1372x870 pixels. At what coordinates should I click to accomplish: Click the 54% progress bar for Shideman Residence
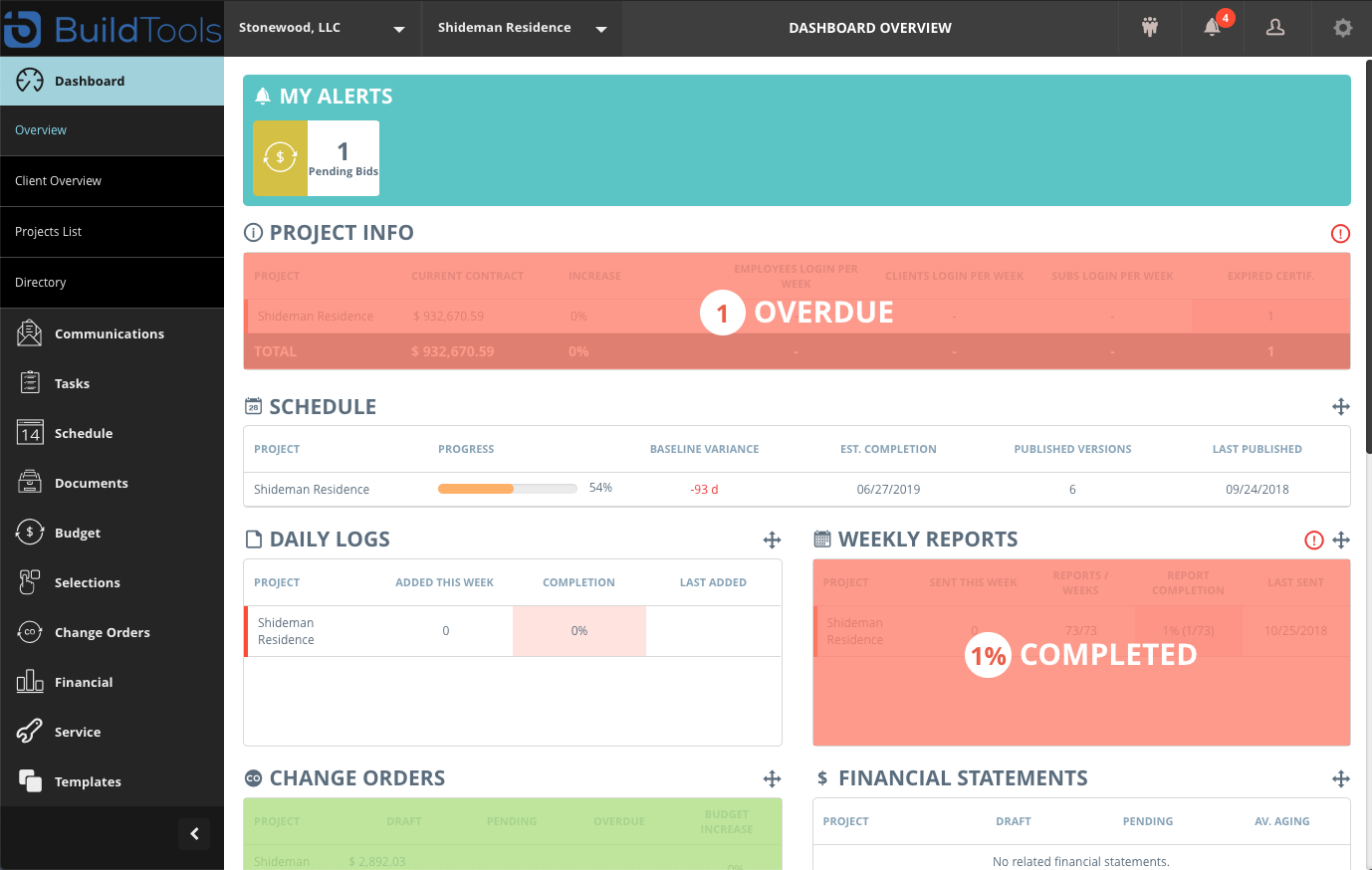[x=507, y=488]
